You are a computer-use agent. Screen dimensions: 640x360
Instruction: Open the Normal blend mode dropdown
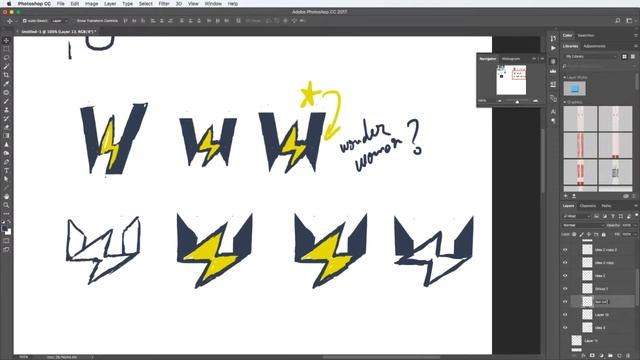[583, 225]
